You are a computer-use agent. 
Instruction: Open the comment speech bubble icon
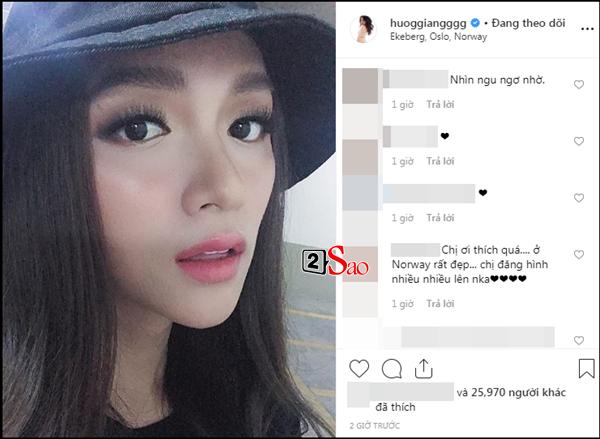pyautogui.click(x=392, y=369)
